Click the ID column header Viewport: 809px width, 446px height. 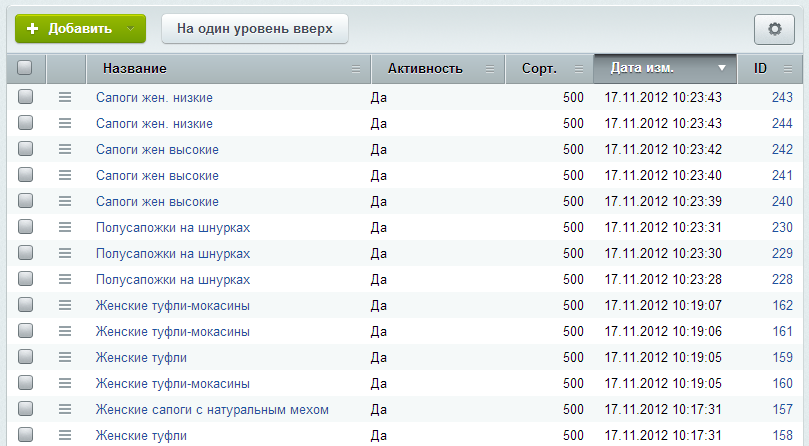(760, 68)
